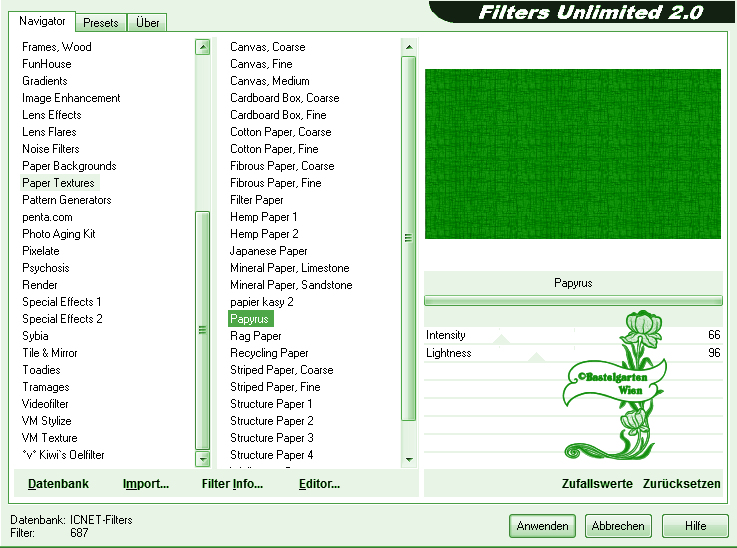Image resolution: width=737 pixels, height=548 pixels.
Task: Choose the Mineral Paper, Limestone filter
Action: (290, 268)
